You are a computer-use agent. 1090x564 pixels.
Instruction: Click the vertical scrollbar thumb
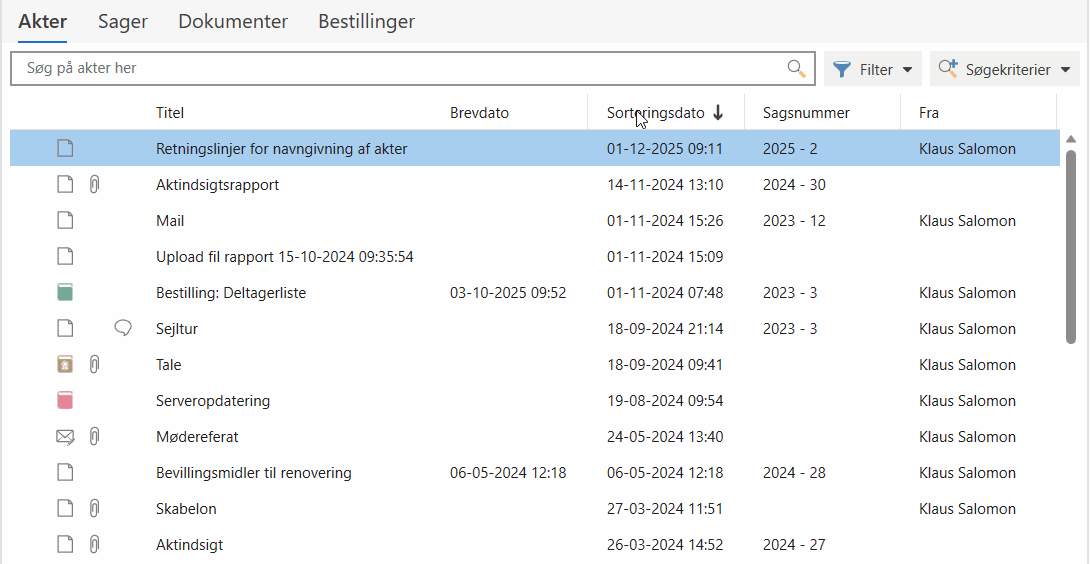pyautogui.click(x=1071, y=245)
